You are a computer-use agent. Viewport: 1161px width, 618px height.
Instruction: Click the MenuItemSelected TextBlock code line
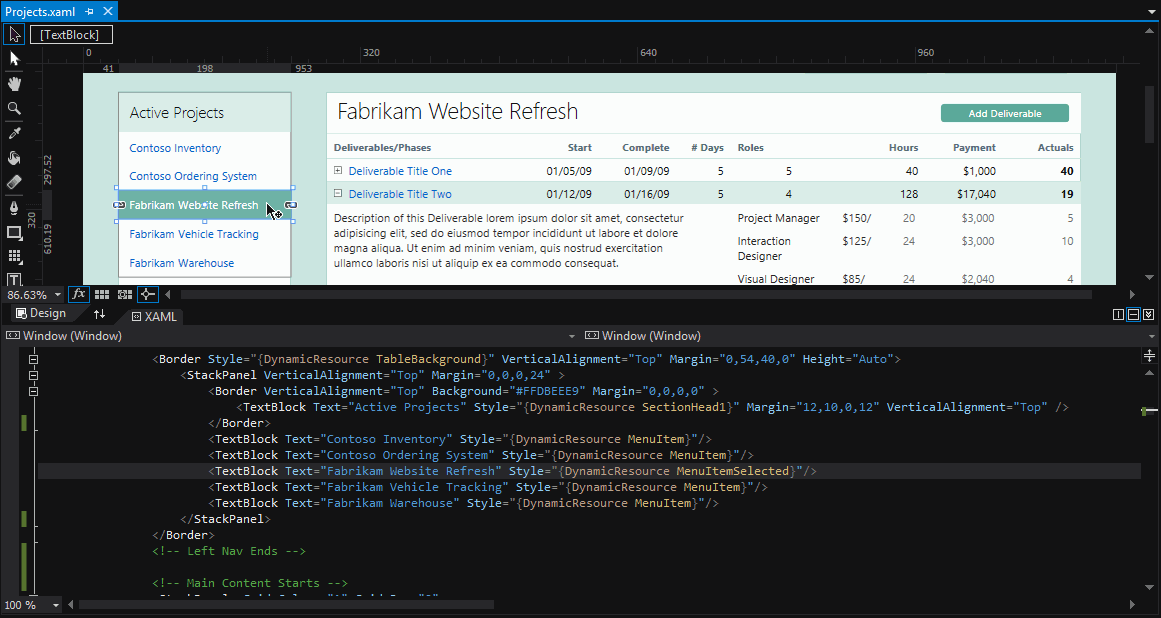(512, 471)
